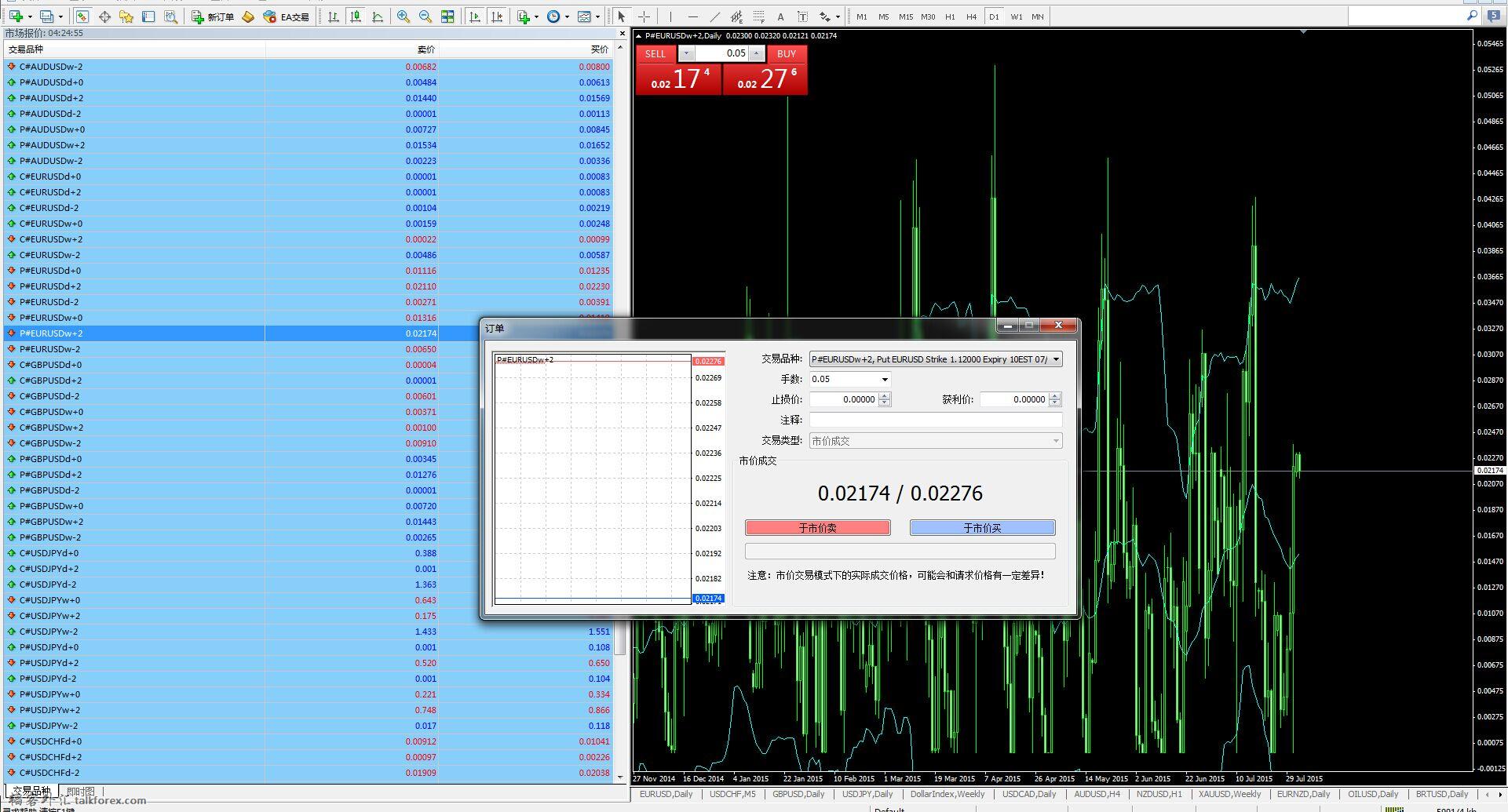The width and height of the screenshot is (1508, 812).
Task: Select the Fibonacci retracement tool
Action: 758,16
